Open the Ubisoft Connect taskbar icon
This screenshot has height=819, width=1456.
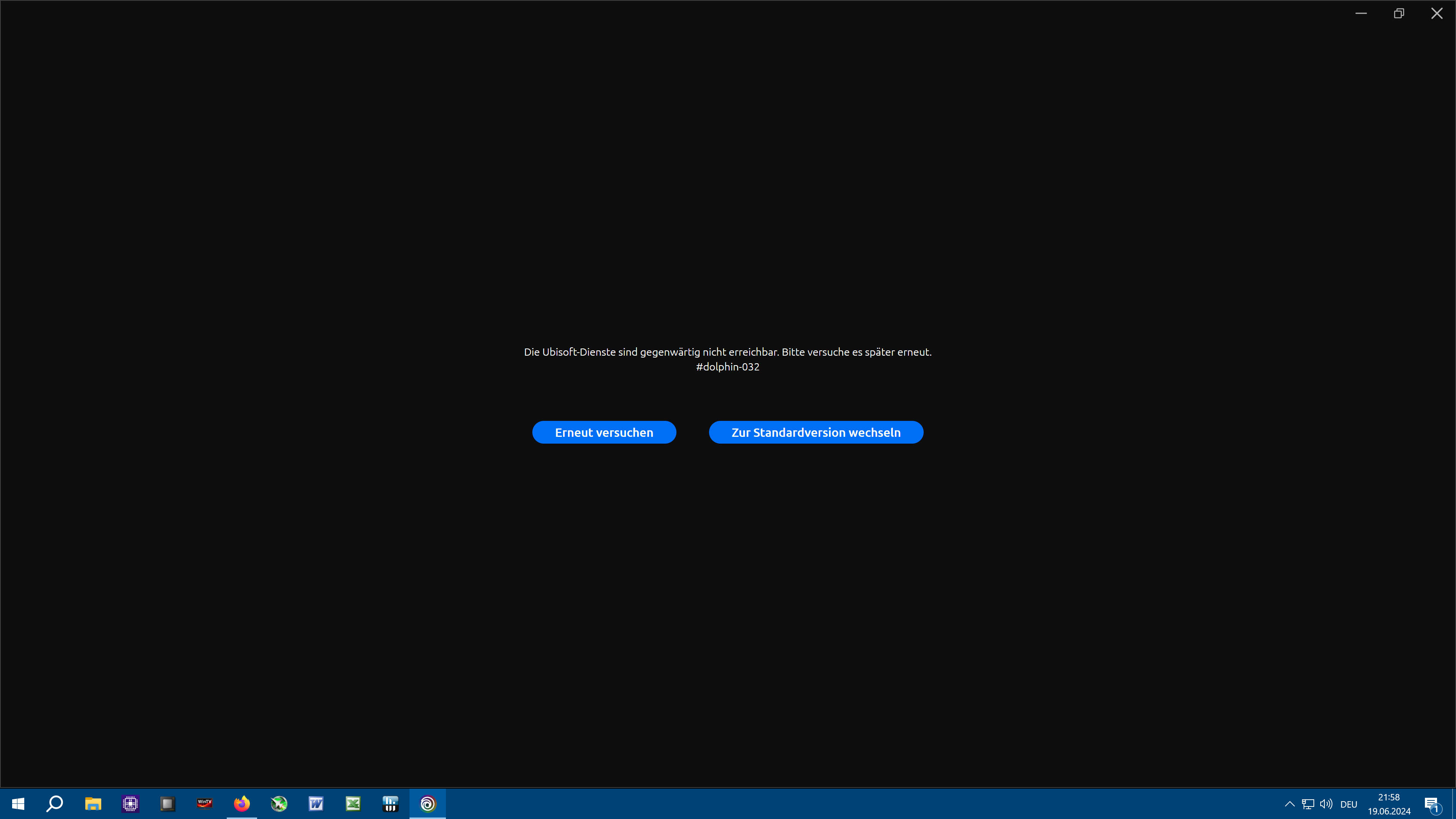pos(427,803)
